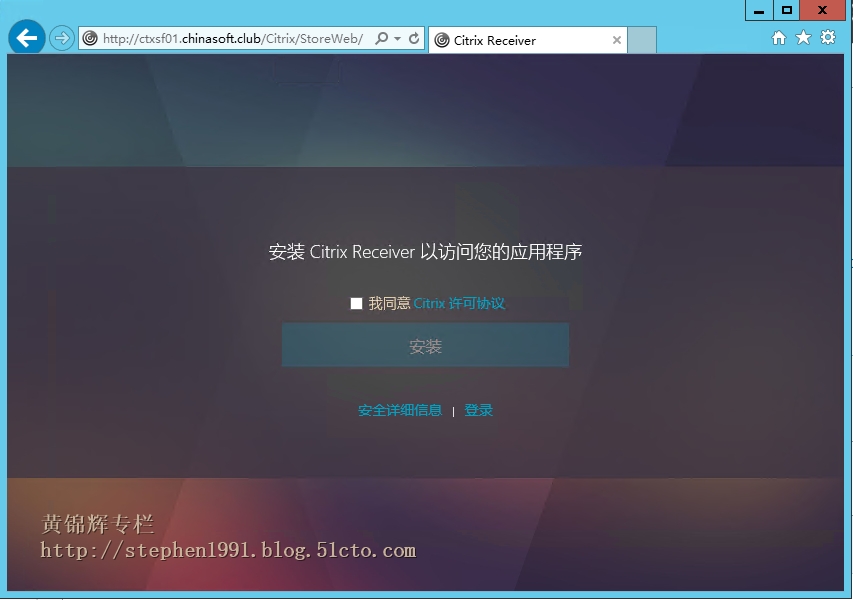Go to the browser Home page icon

779,38
